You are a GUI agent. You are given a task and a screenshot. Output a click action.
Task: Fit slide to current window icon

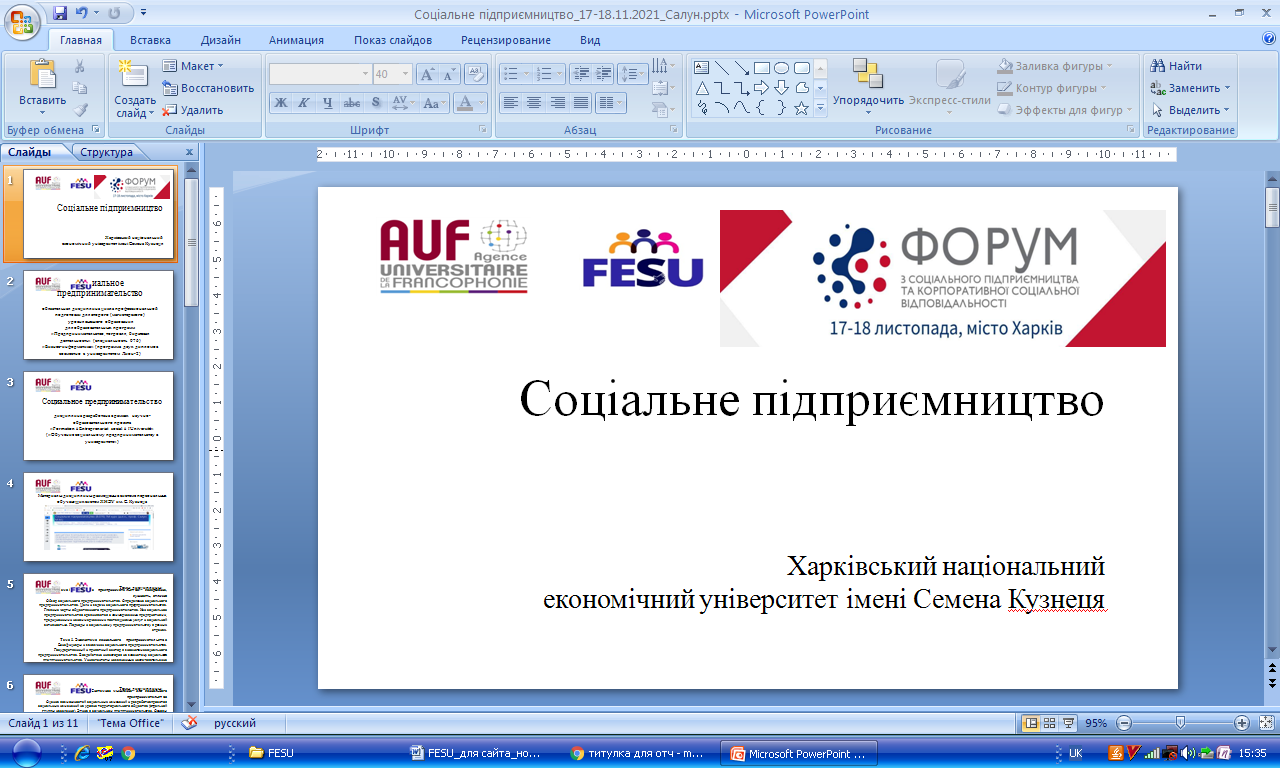point(1265,722)
